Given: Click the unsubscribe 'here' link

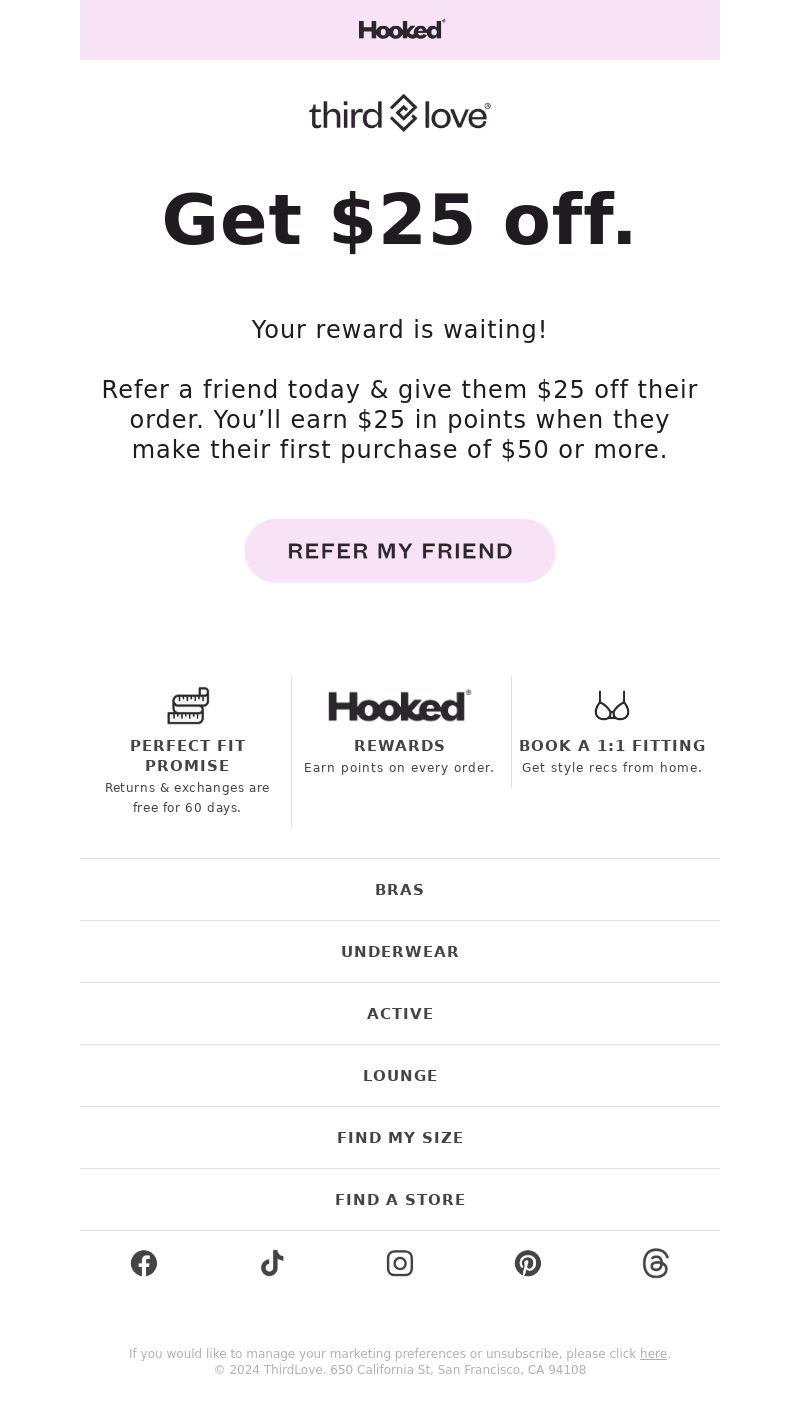Looking at the screenshot, I should point(653,1354).
